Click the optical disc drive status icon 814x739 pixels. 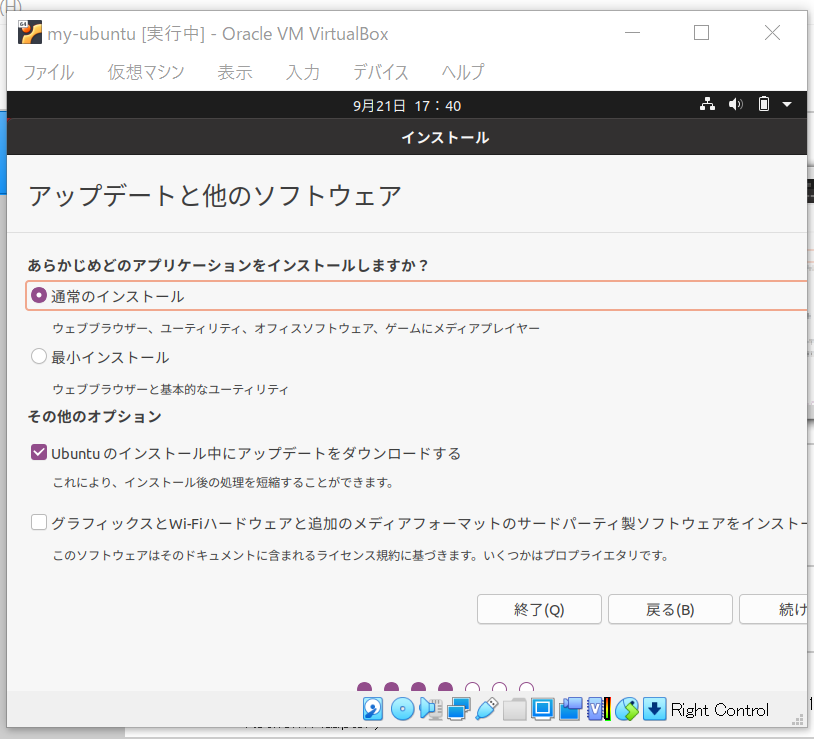click(402, 709)
